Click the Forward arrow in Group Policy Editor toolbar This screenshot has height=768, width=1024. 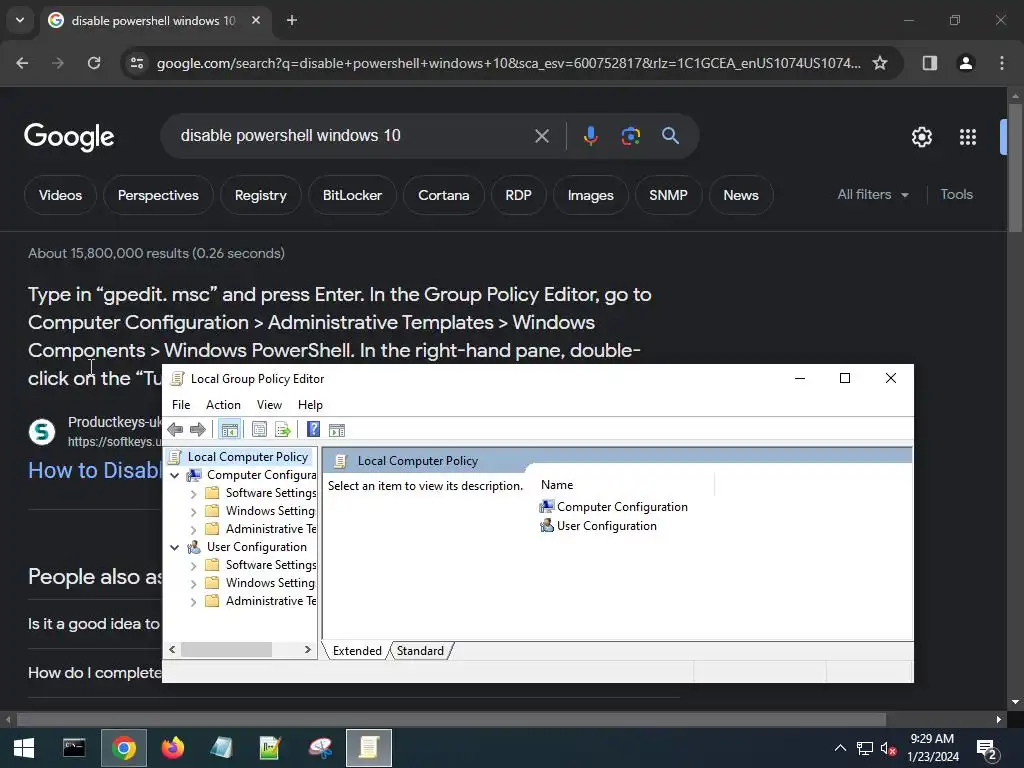tap(197, 430)
